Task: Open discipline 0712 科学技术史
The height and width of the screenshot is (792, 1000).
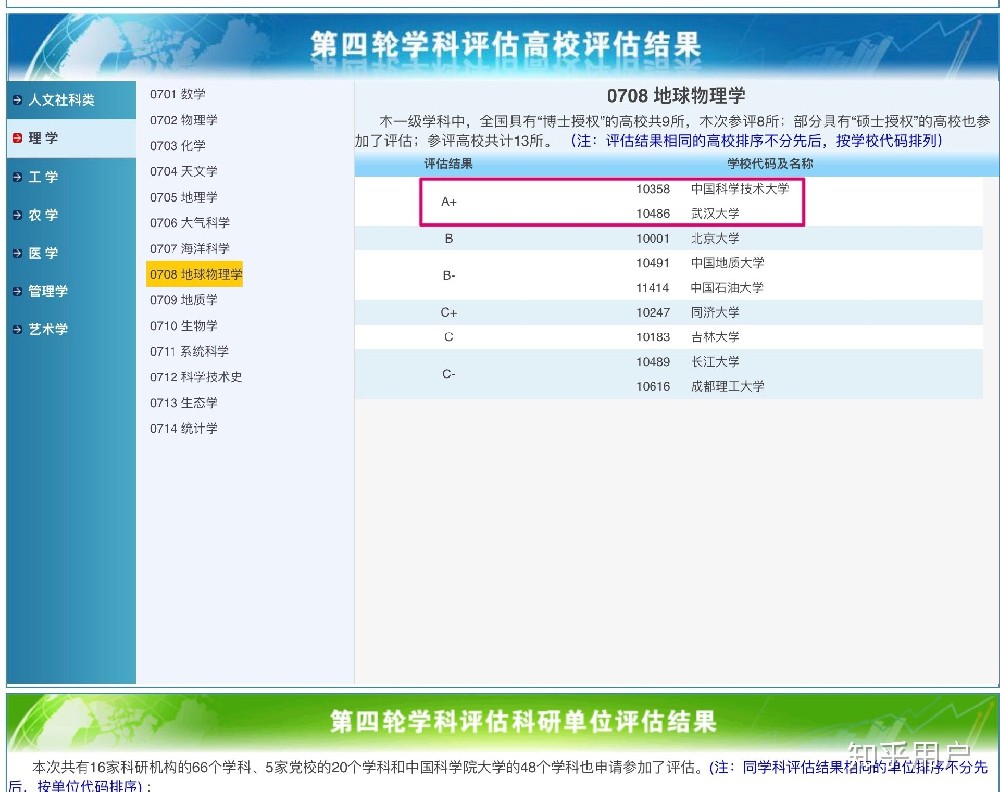Action: point(196,377)
